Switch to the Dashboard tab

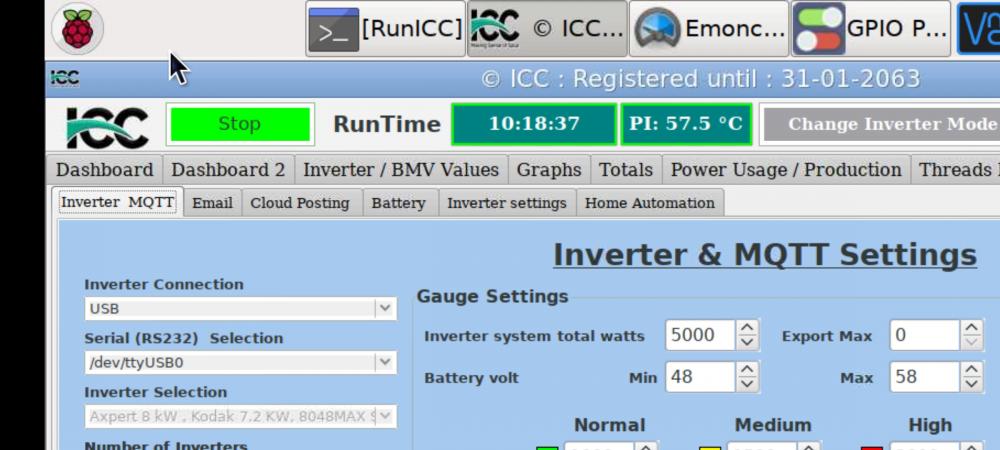pos(105,170)
